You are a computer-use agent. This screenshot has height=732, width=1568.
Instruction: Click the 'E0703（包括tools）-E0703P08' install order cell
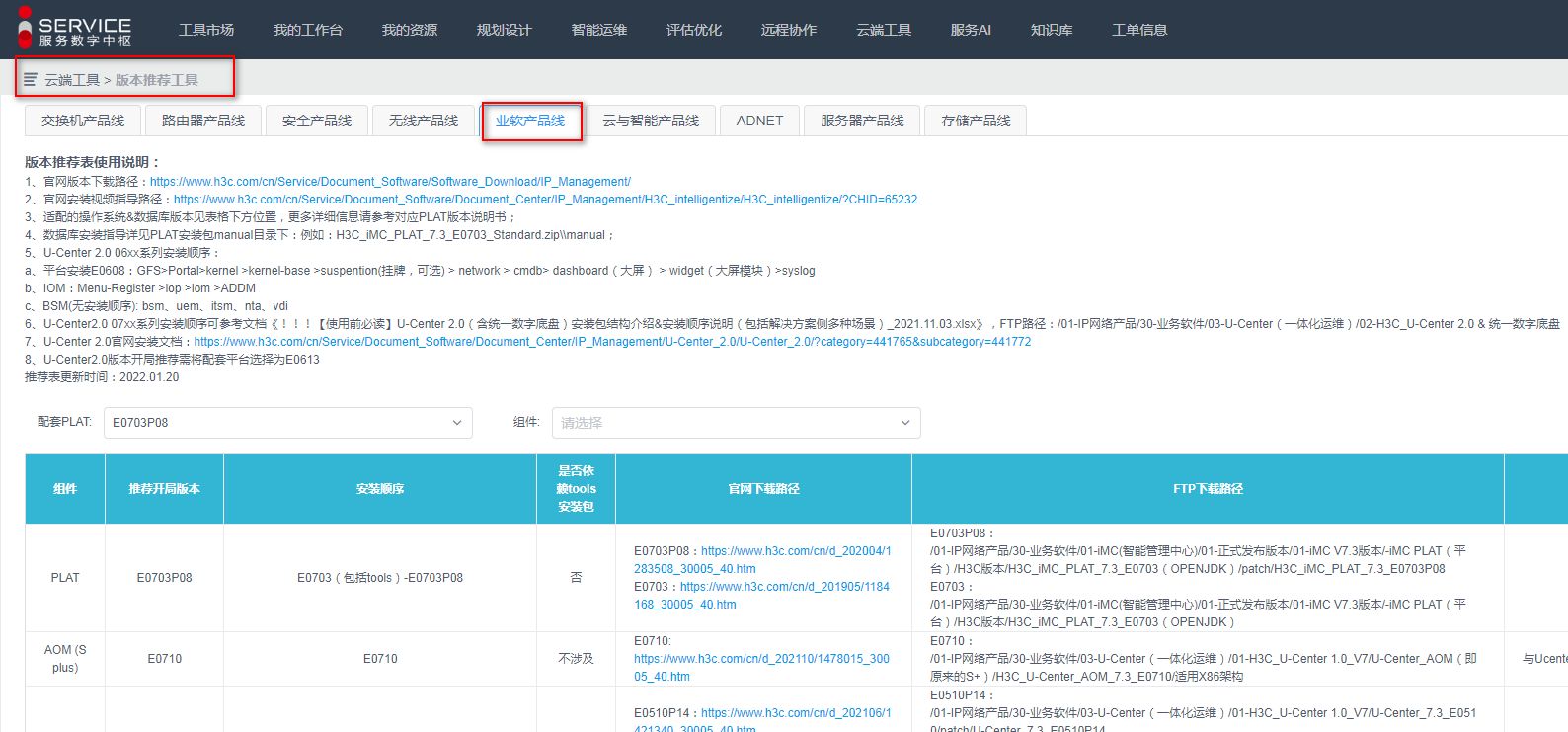[380, 578]
